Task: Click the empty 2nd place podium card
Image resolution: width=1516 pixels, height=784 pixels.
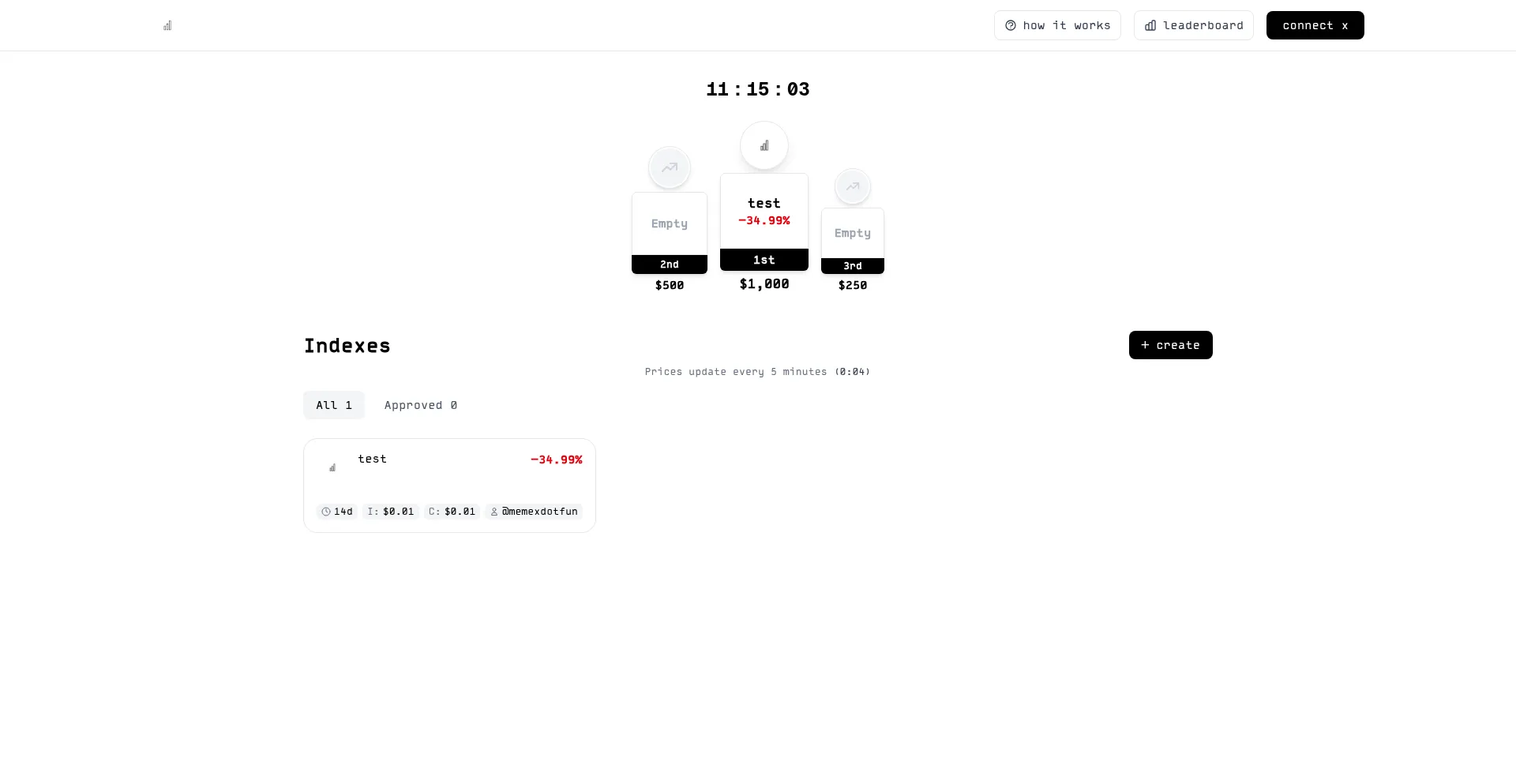Action: click(x=670, y=224)
